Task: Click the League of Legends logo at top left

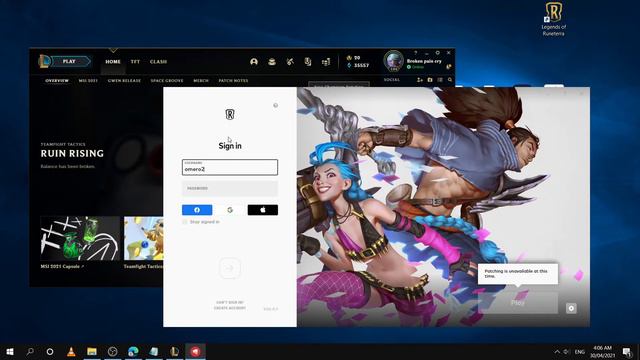Action: (x=44, y=62)
